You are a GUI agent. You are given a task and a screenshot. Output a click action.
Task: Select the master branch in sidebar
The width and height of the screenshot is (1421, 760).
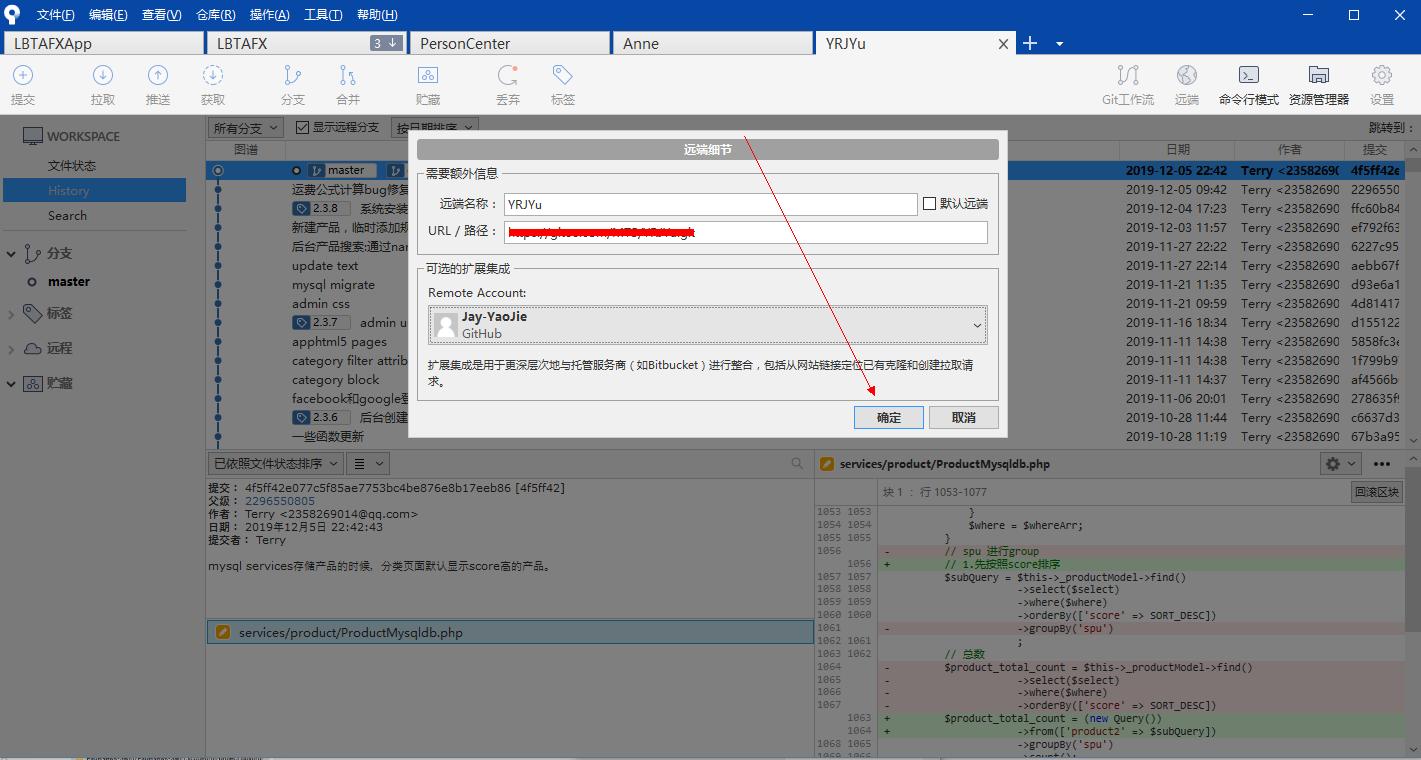tap(69, 282)
